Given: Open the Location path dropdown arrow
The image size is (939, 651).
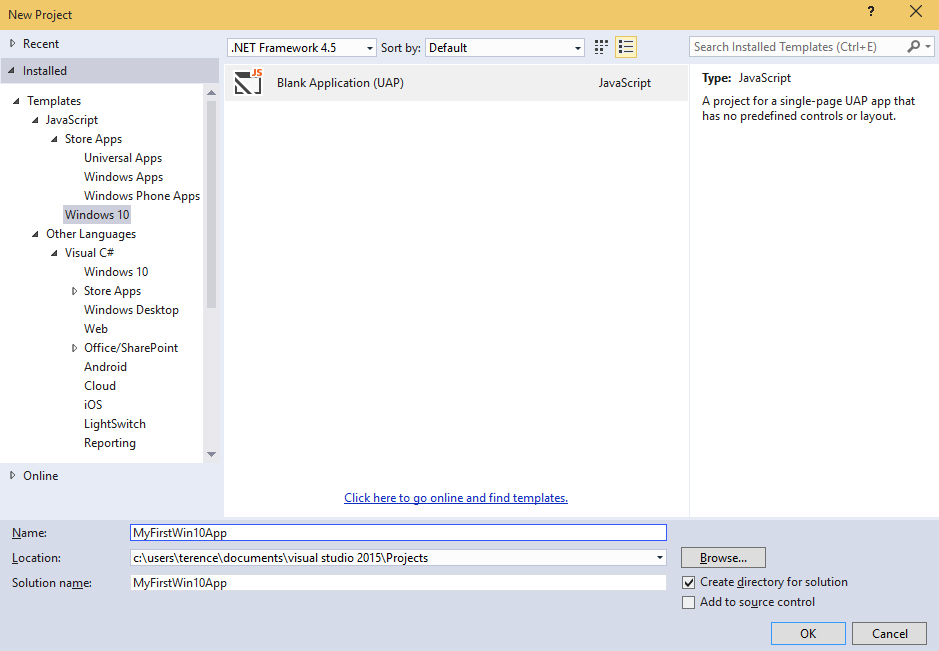Looking at the screenshot, I should click(659, 558).
